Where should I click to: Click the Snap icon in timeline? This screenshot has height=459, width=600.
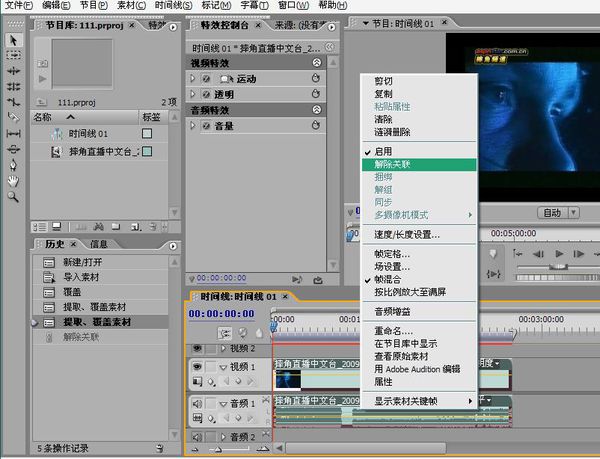coord(226,333)
